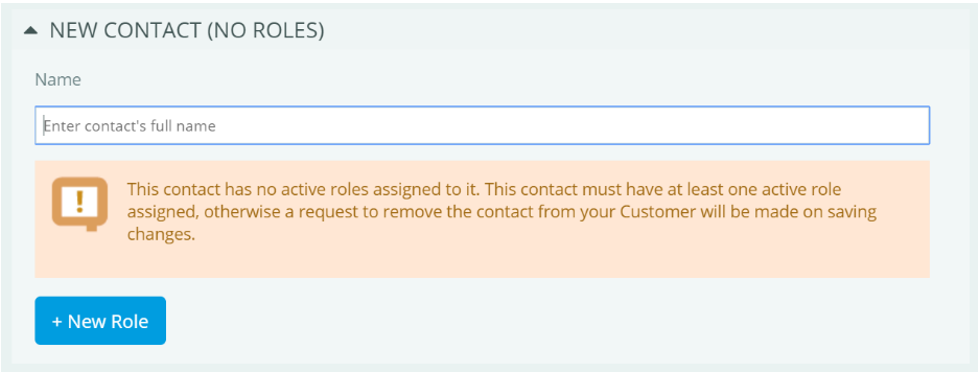Focus the contact's full name field
Viewport: 978px width, 372px height.
(x=482, y=125)
